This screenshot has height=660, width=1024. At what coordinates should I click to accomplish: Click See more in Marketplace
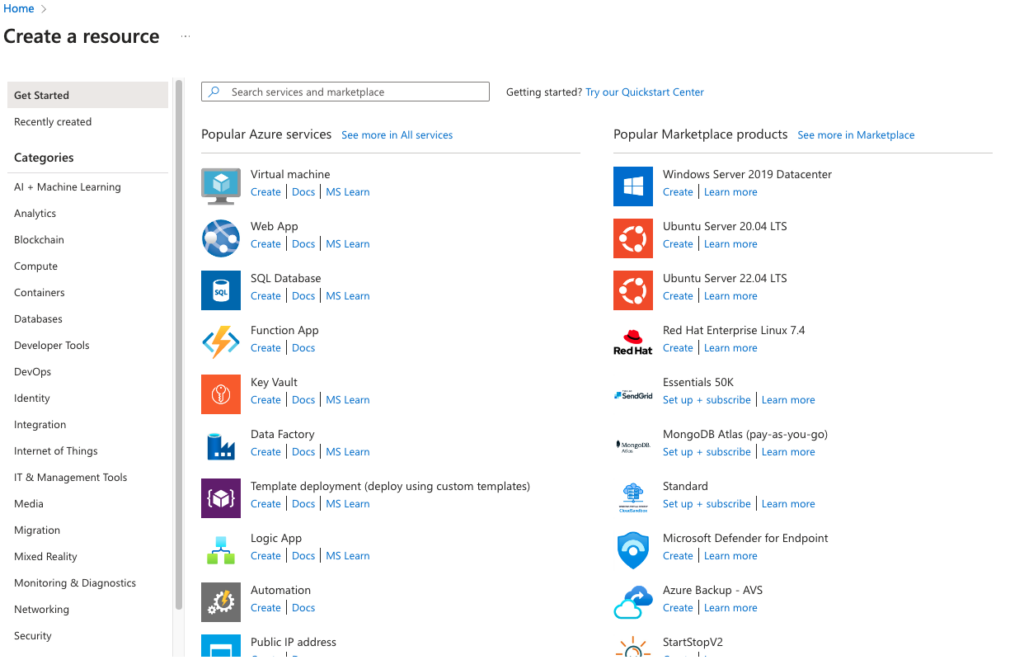click(x=856, y=135)
